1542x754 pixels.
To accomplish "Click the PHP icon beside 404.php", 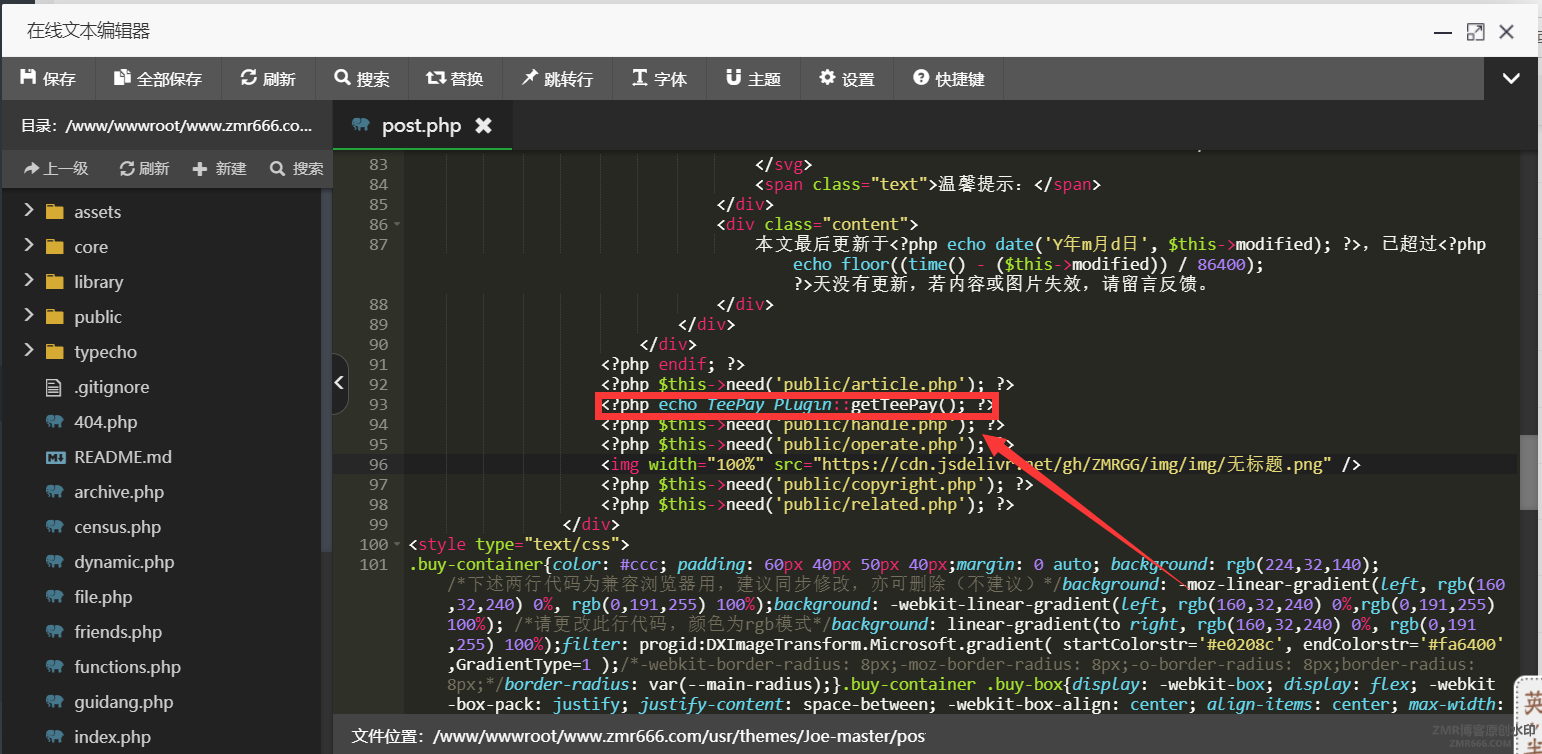I will pos(55,421).
